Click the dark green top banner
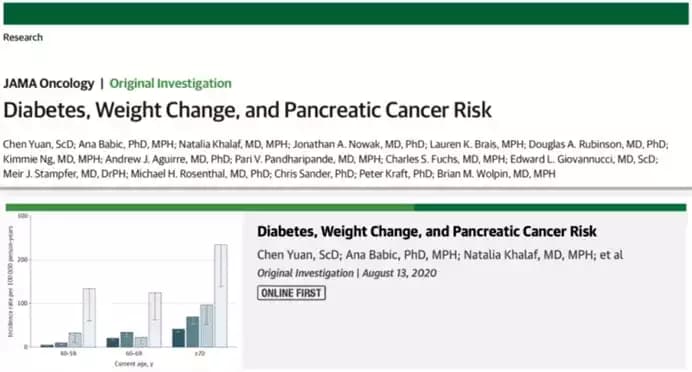 tap(346, 13)
